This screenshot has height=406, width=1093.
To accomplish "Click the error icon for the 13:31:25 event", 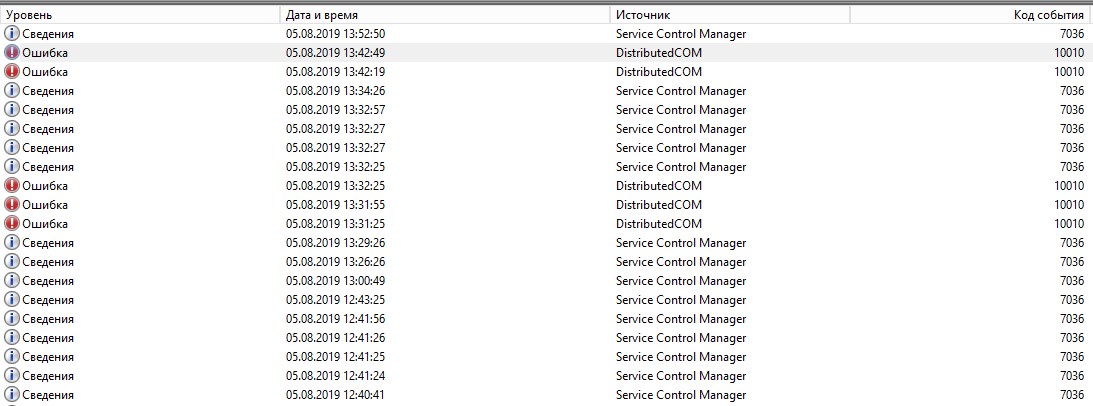I will tap(12, 224).
